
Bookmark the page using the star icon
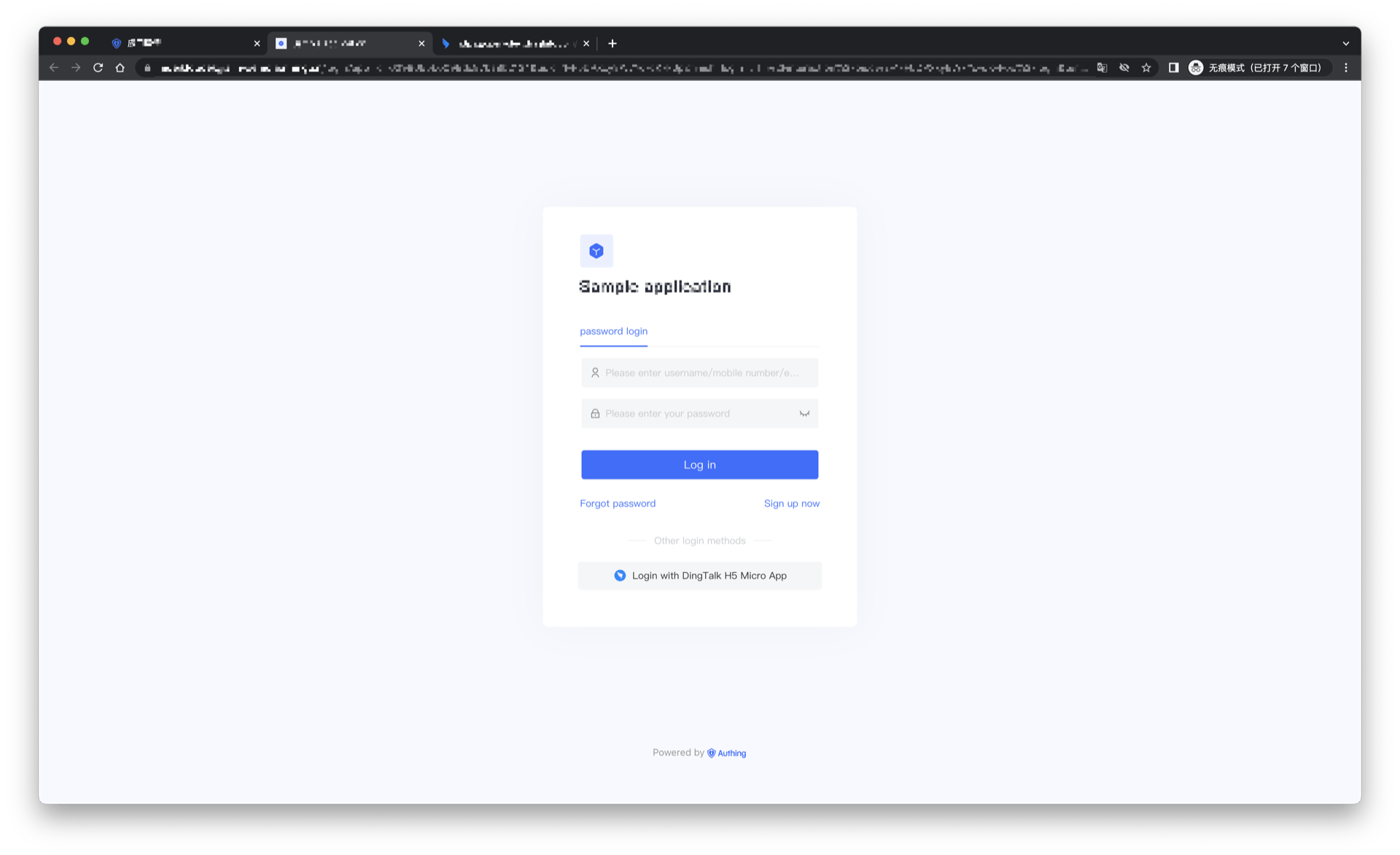point(1146,67)
